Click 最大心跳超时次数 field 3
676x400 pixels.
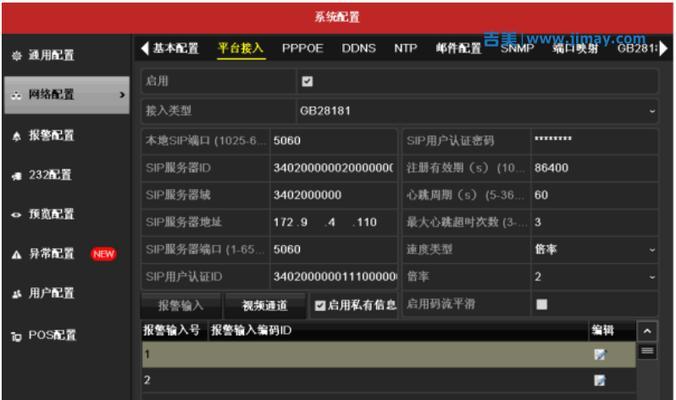[595, 222]
